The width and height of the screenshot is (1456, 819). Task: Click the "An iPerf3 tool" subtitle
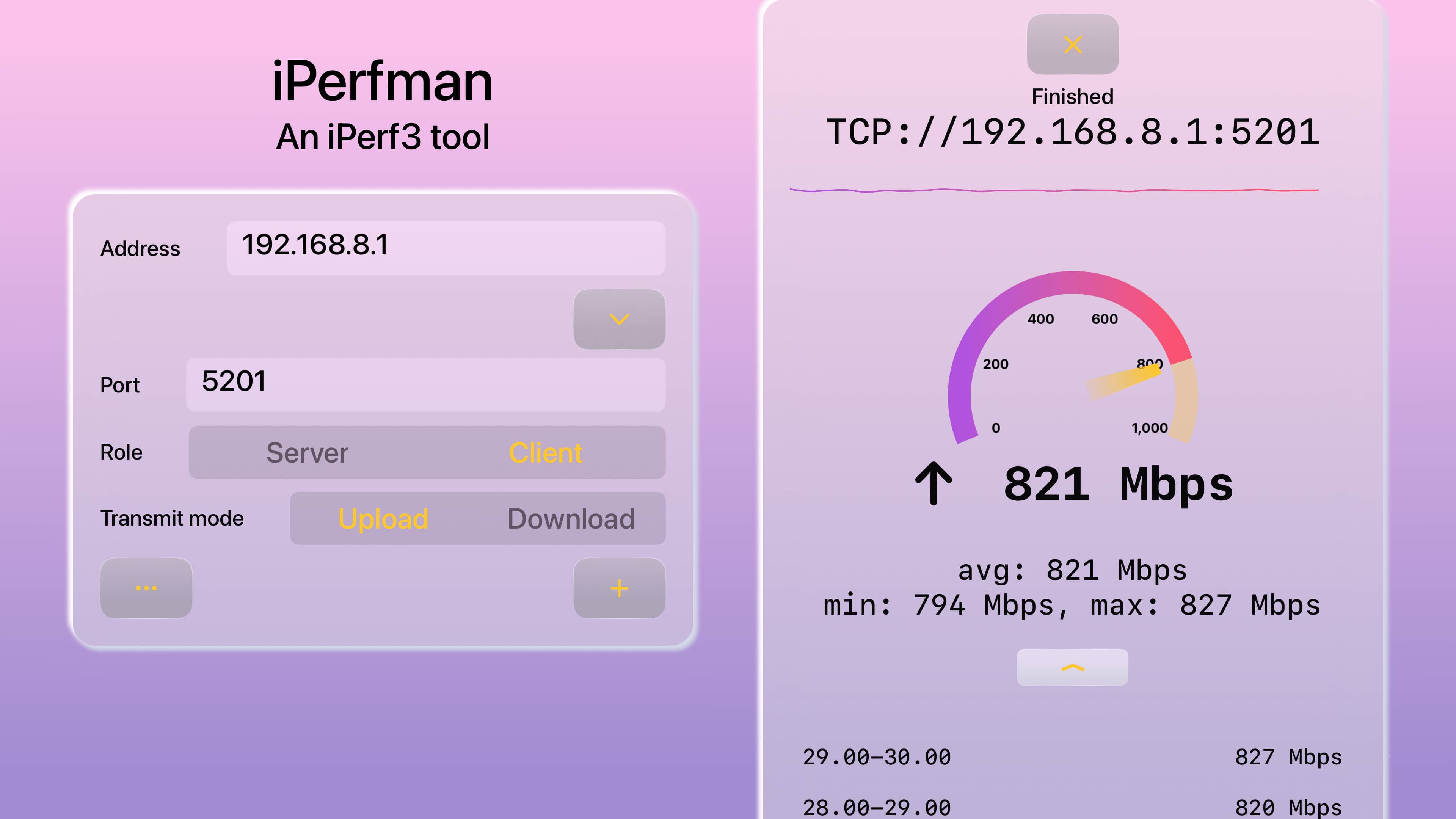(x=383, y=137)
